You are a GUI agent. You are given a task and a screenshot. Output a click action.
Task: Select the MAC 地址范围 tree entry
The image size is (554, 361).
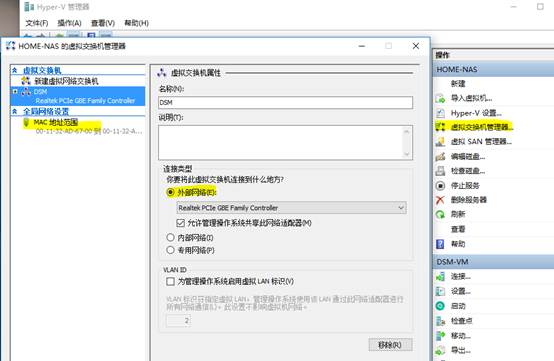pos(55,122)
